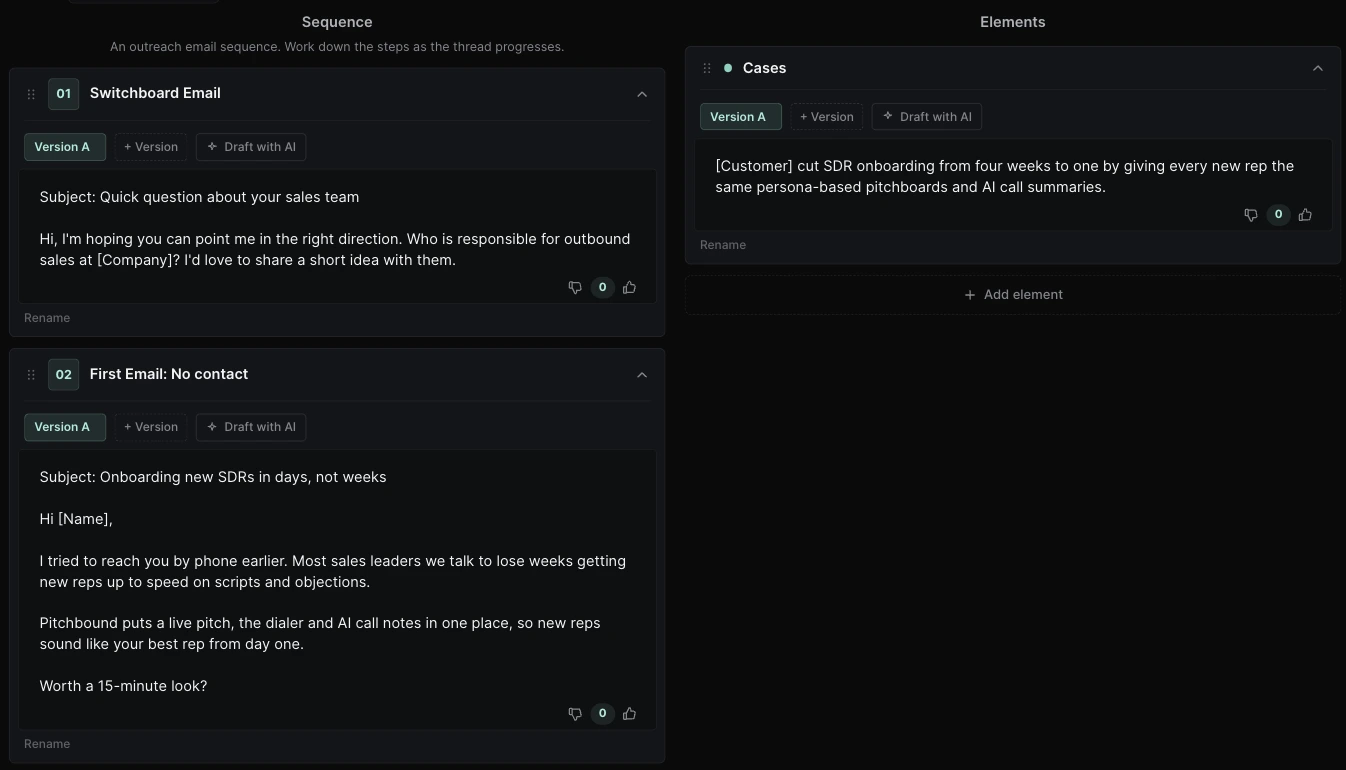Click the First Email: No contact title
The width and height of the screenshot is (1346, 770).
tap(169, 374)
